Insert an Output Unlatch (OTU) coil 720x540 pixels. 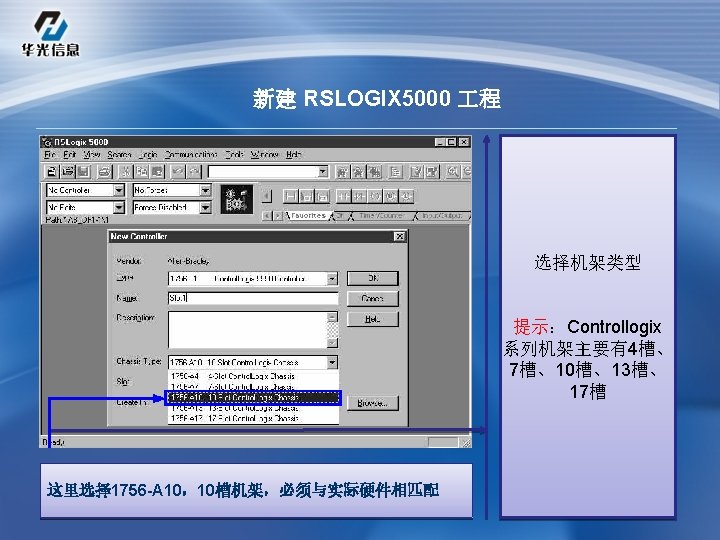(x=406, y=197)
